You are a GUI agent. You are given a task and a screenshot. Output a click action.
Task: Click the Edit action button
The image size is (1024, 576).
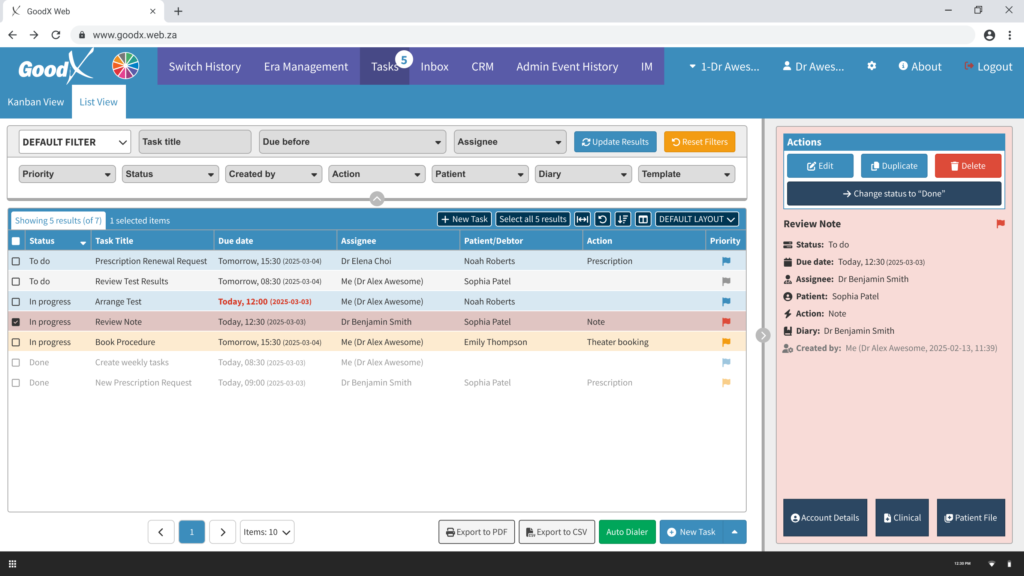point(820,166)
